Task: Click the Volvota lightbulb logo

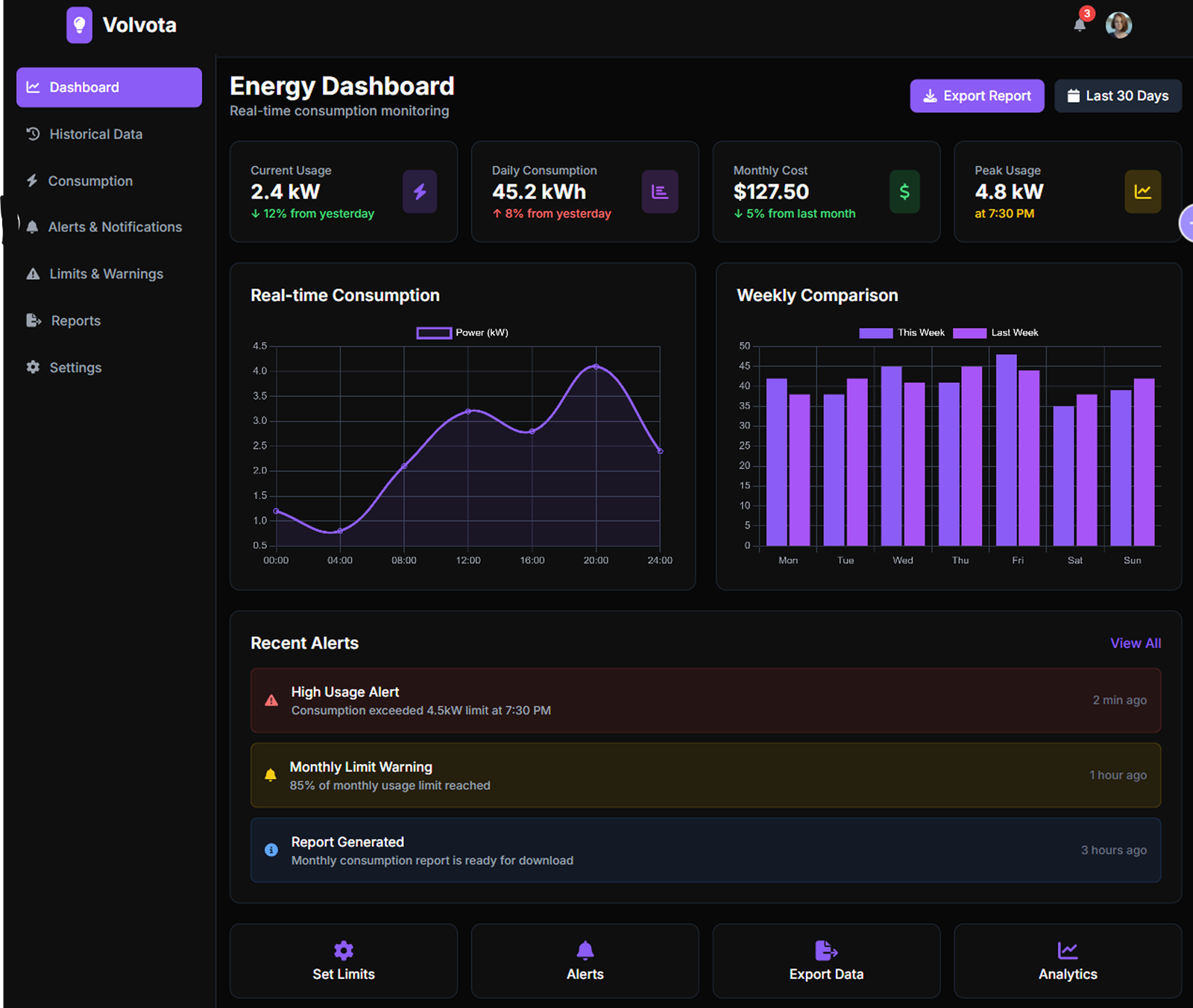Action: tap(79, 25)
